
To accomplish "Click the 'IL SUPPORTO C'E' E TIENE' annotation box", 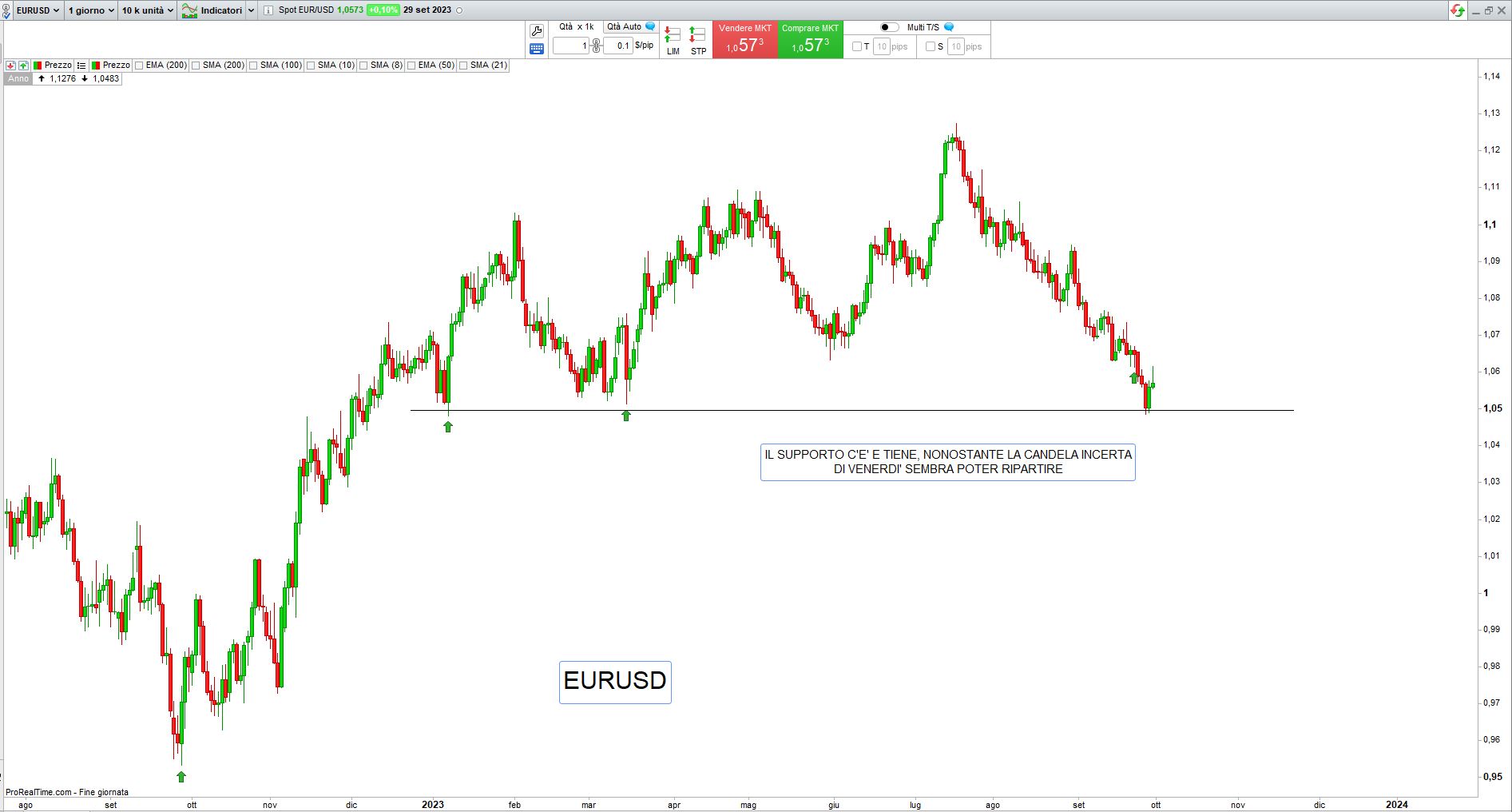I will click(948, 462).
